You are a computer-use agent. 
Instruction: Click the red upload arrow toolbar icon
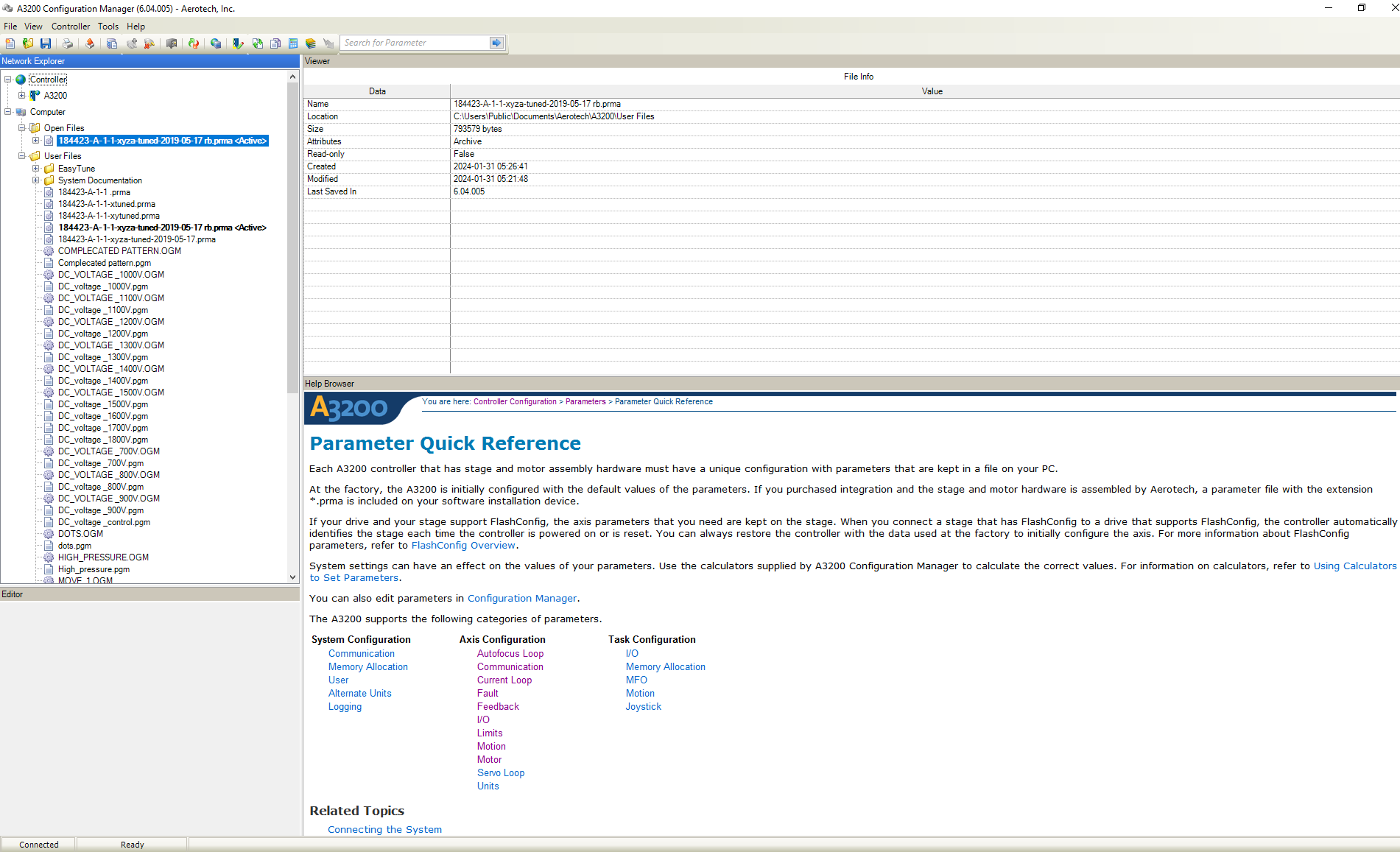[x=90, y=43]
